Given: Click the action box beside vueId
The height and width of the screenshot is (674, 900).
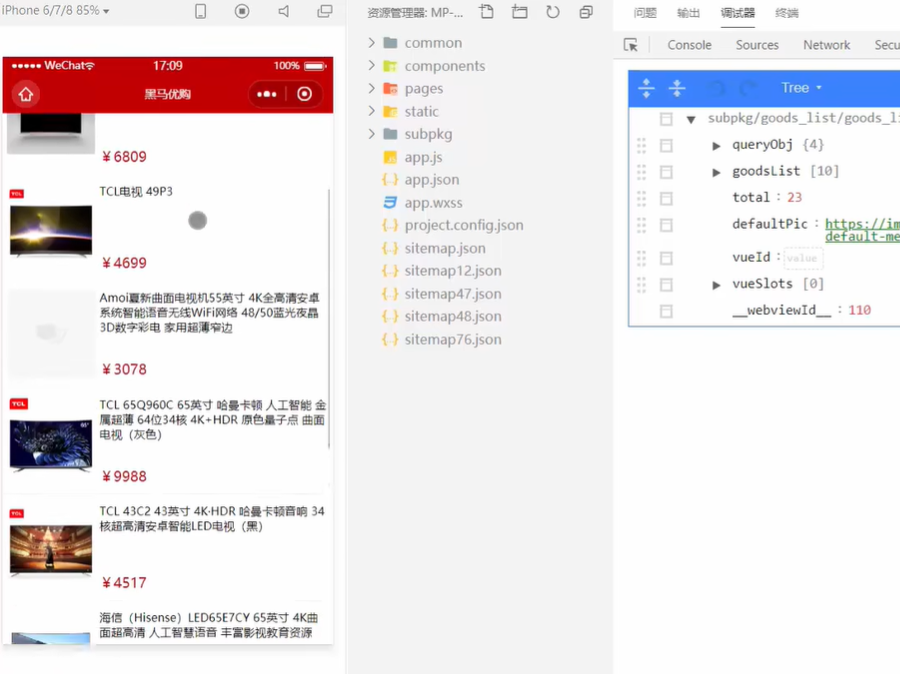Looking at the screenshot, I should point(666,258).
